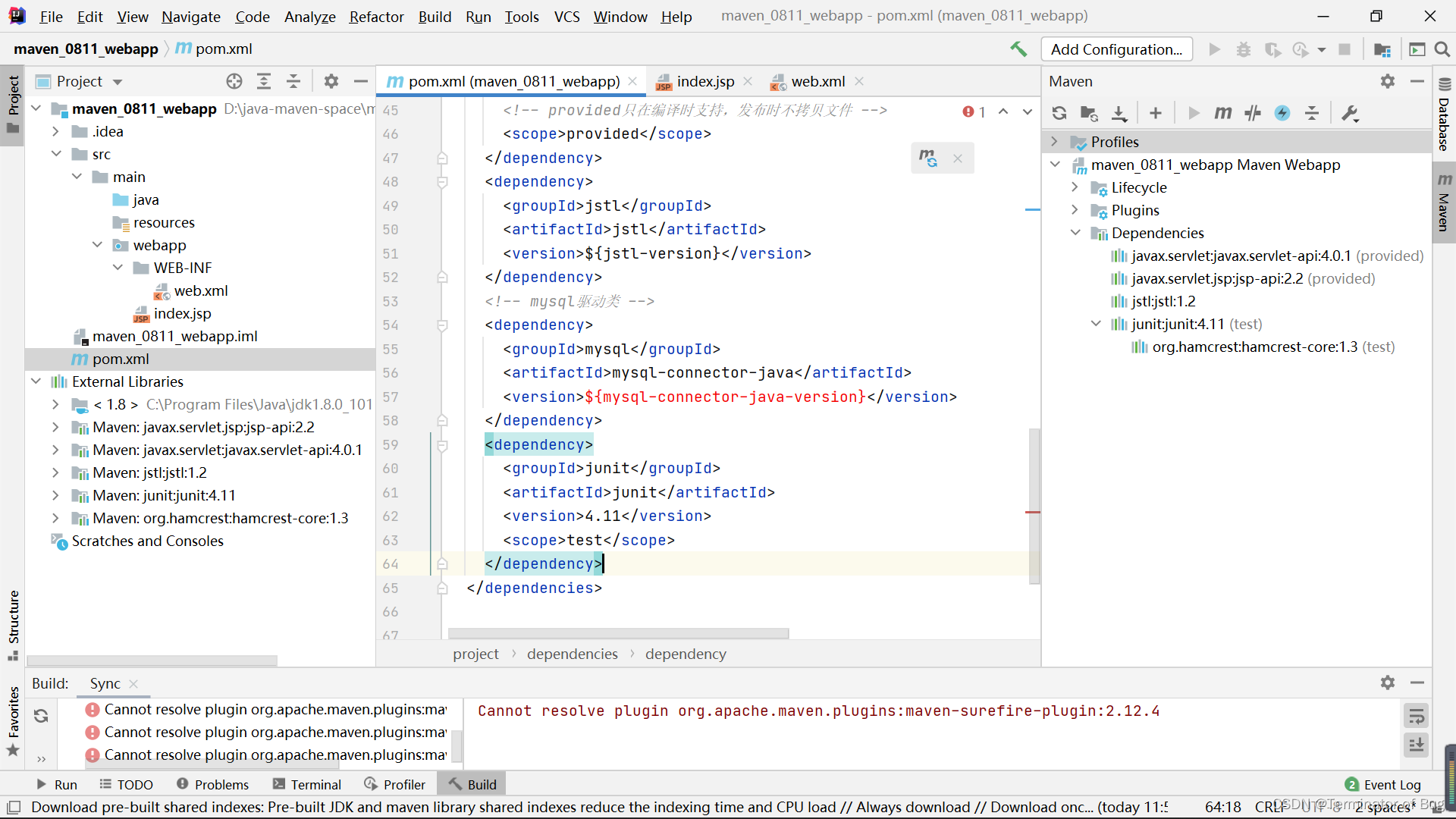Screen dimensions: 1456x819
Task: Toggle the Favorites side tool window
Action: (13, 721)
